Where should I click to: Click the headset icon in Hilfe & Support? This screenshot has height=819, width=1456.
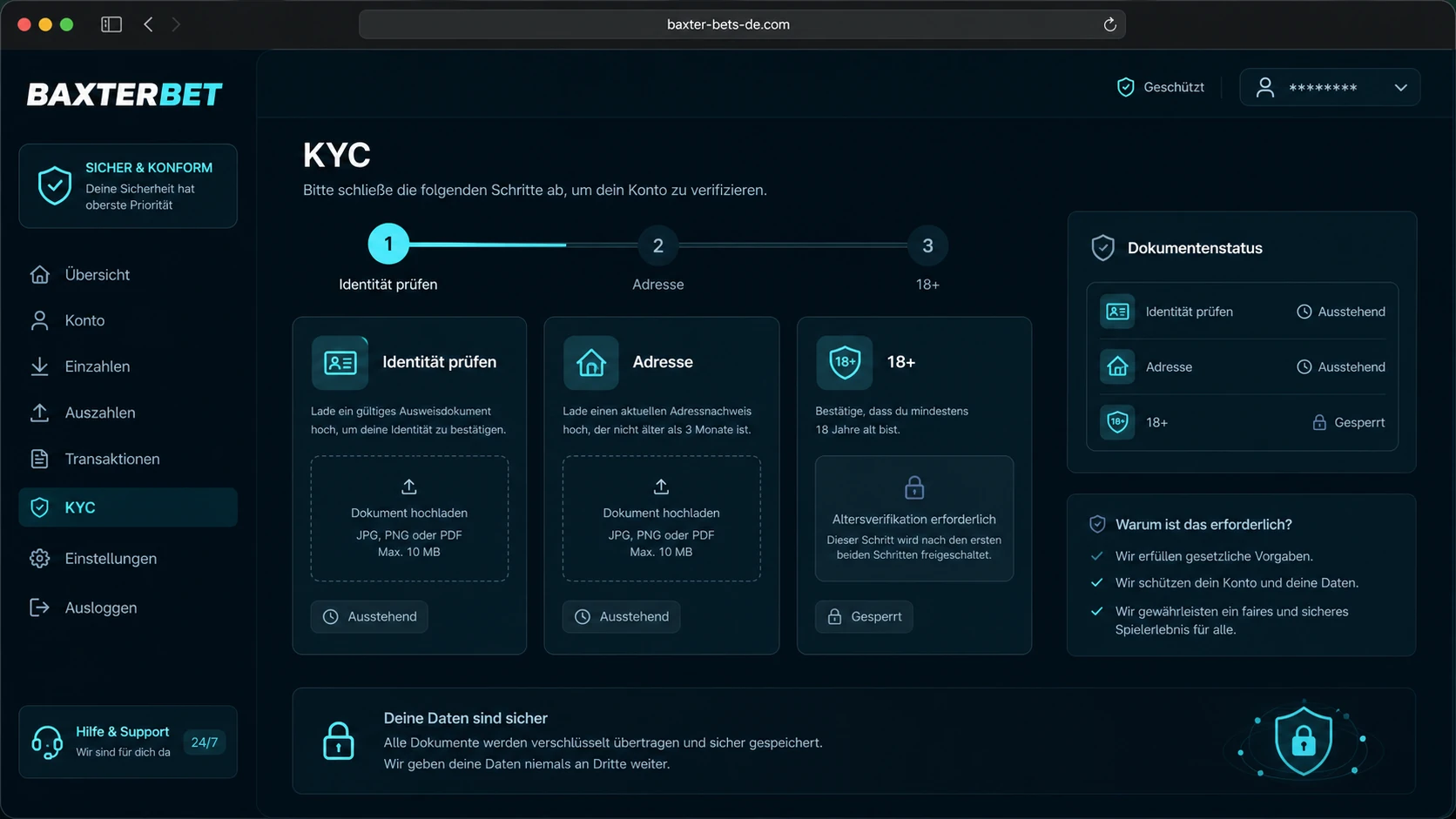point(47,742)
